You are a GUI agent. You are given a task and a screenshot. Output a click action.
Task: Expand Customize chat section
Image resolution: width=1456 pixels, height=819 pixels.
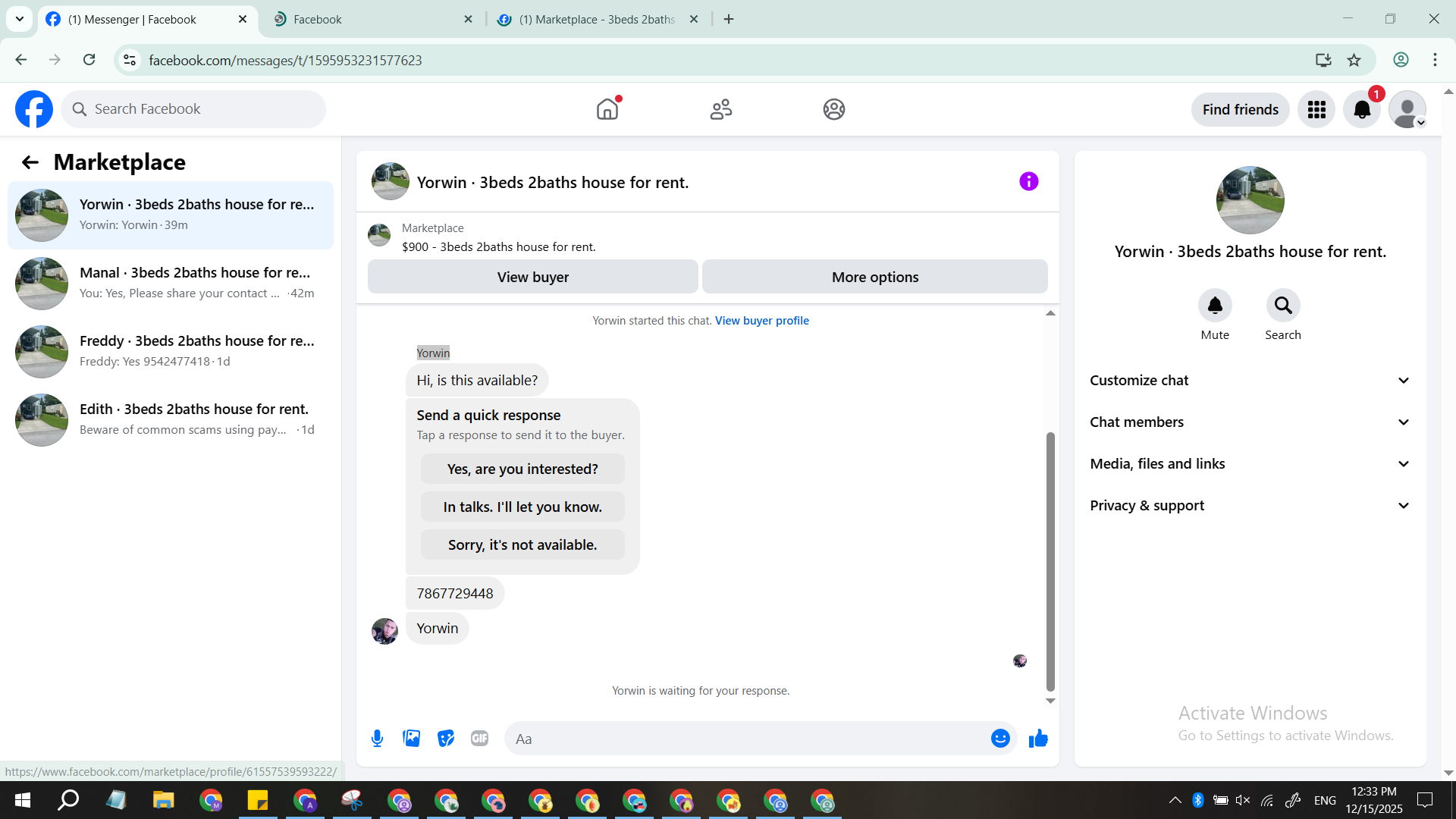click(x=1250, y=381)
